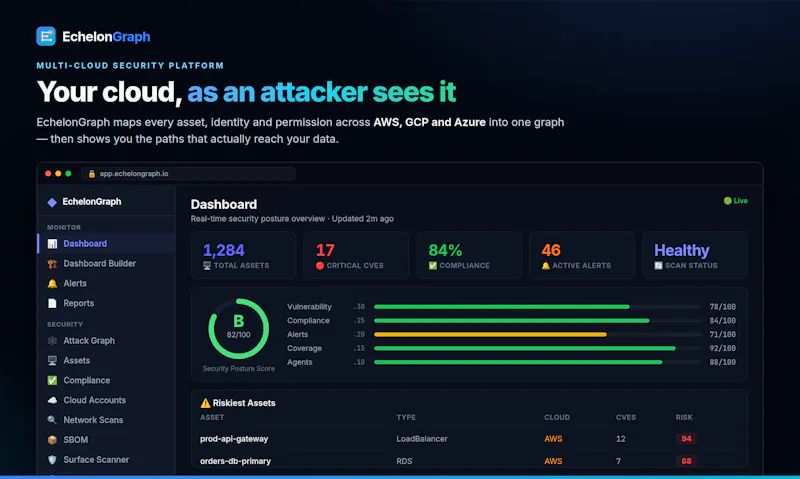Click the LoadBalancer type cell
The width and height of the screenshot is (800, 479).
pyautogui.click(x=421, y=439)
